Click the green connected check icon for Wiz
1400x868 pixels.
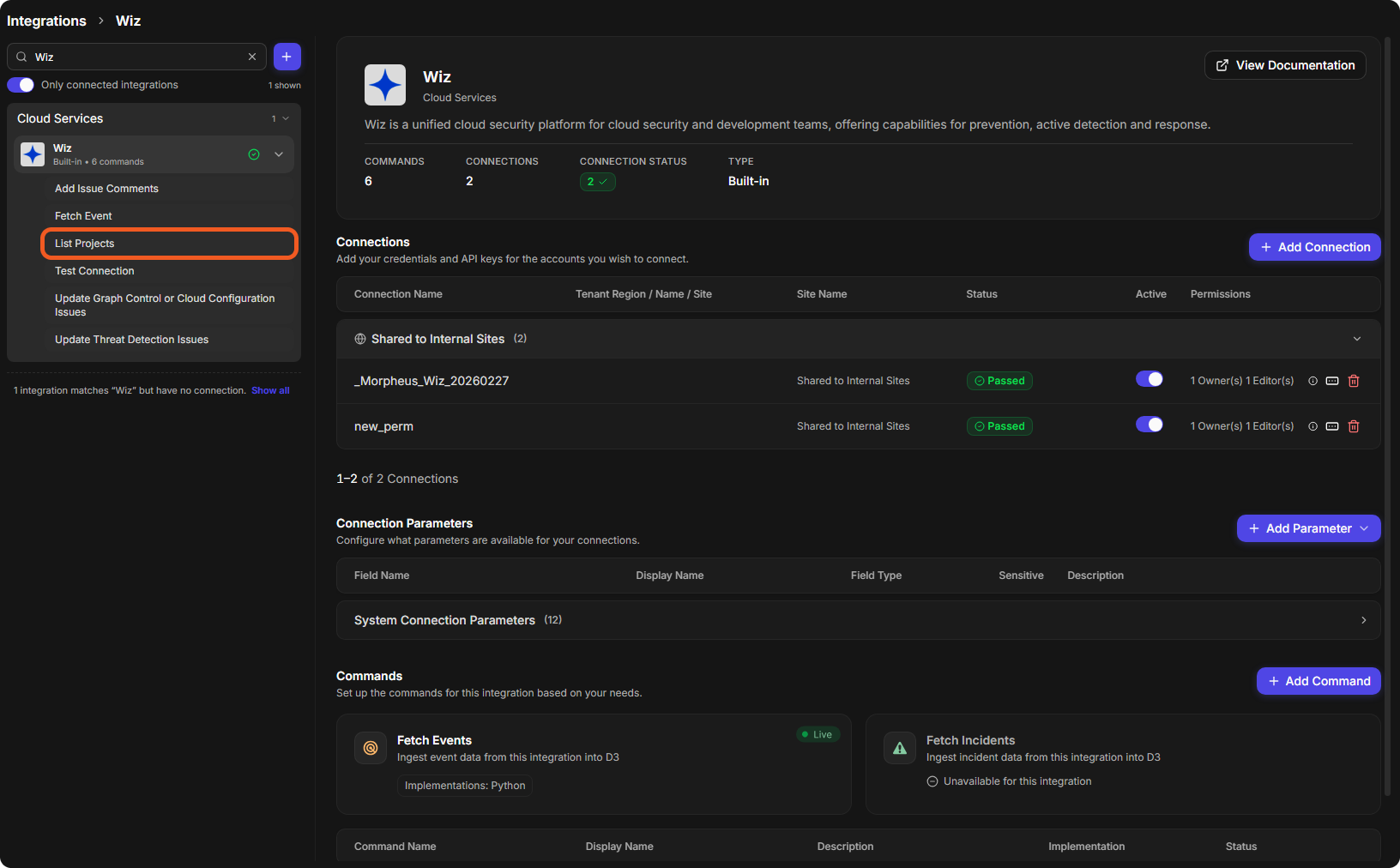point(254,154)
